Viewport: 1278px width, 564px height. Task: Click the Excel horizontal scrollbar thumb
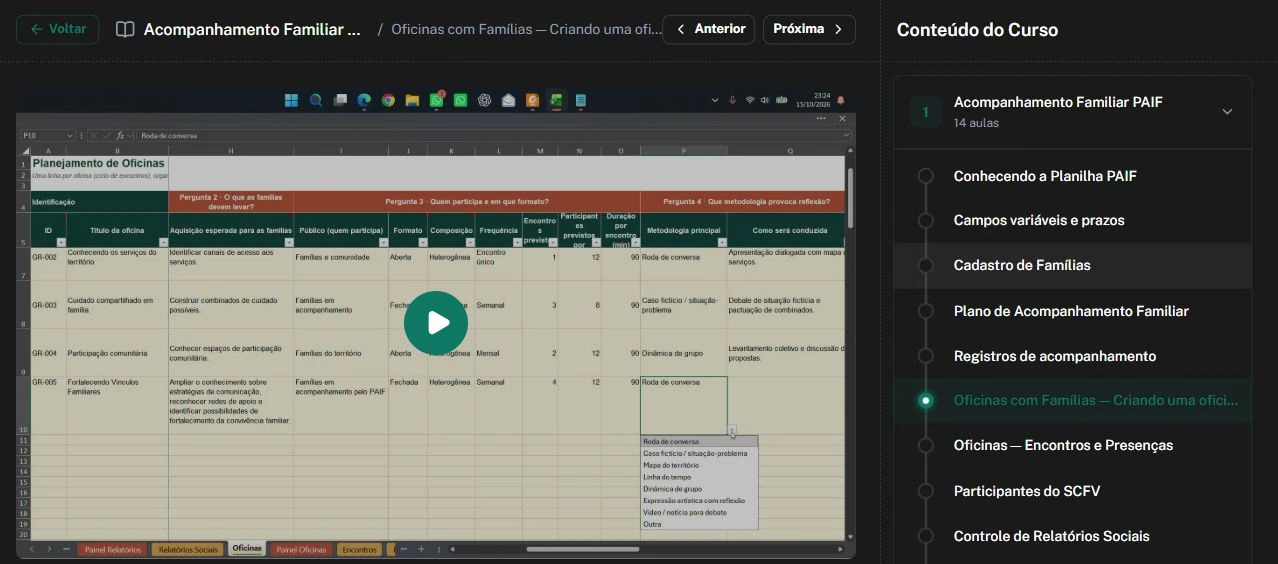(x=582, y=549)
